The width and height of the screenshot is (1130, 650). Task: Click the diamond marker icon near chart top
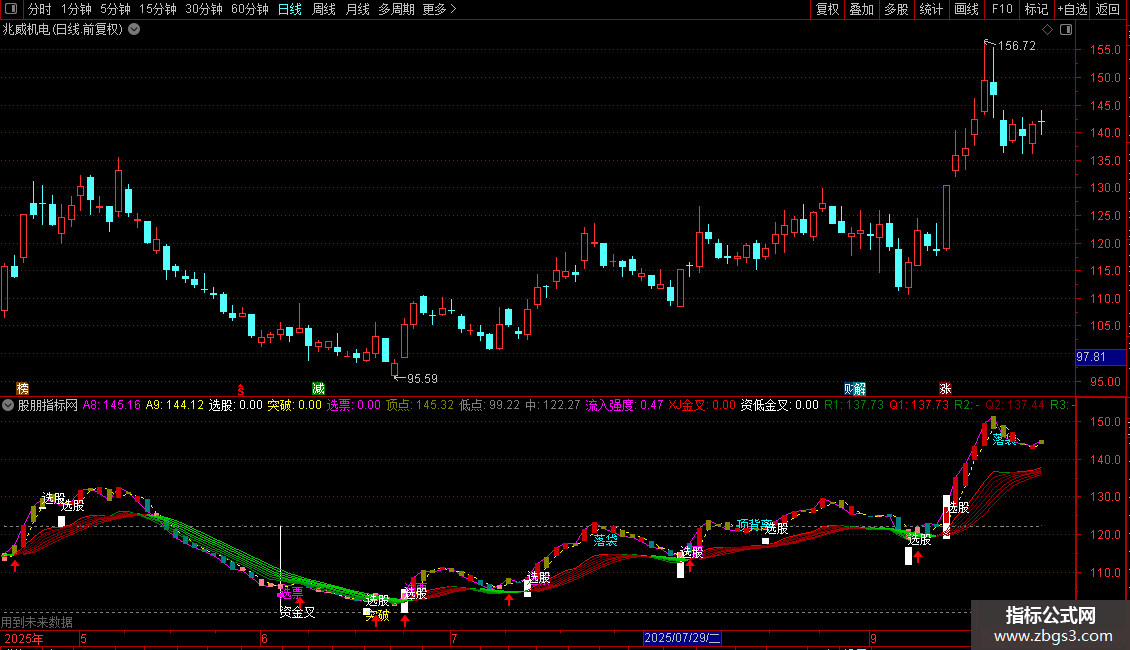(1047, 30)
